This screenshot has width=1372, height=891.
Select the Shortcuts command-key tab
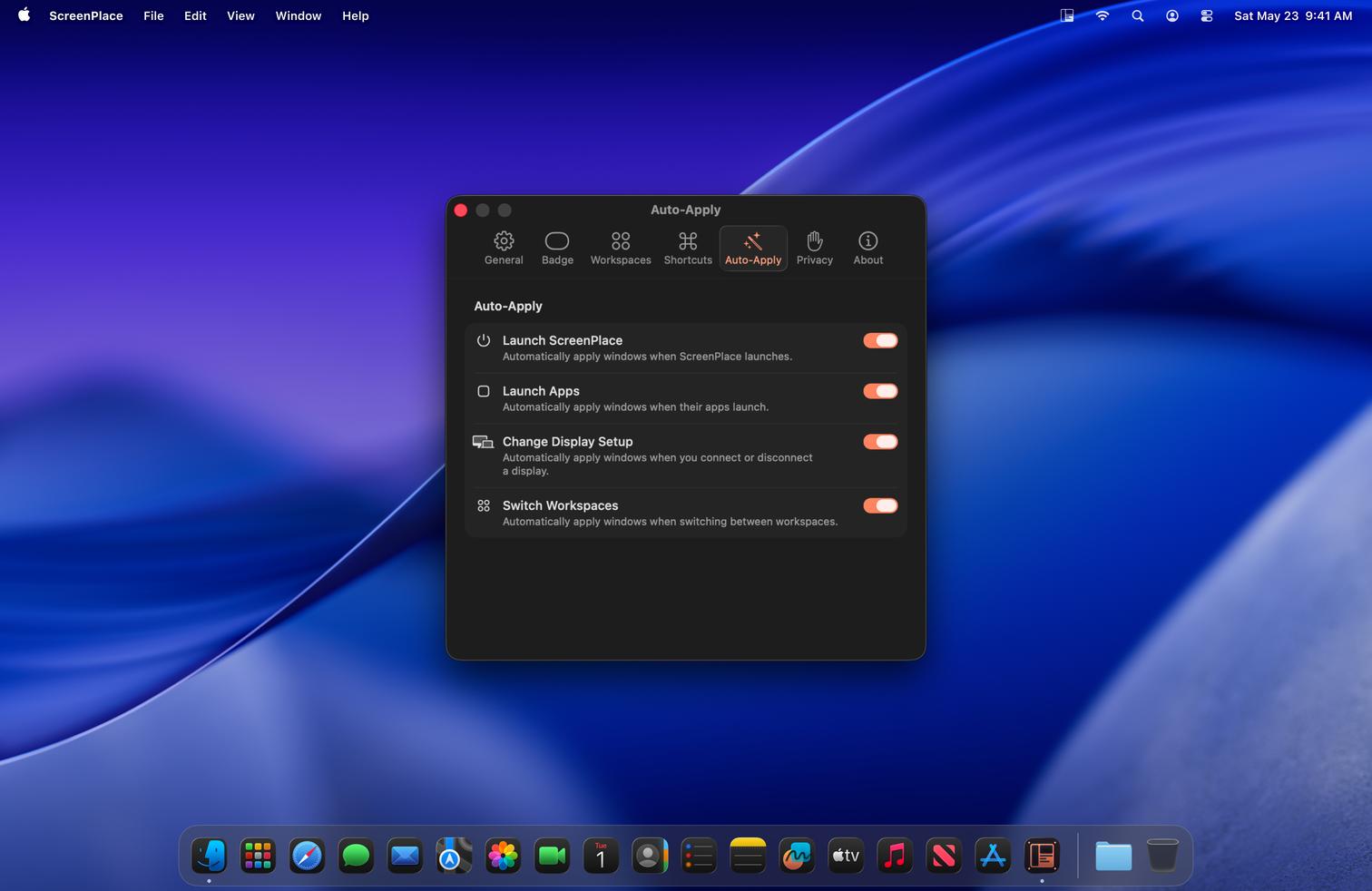pos(688,248)
